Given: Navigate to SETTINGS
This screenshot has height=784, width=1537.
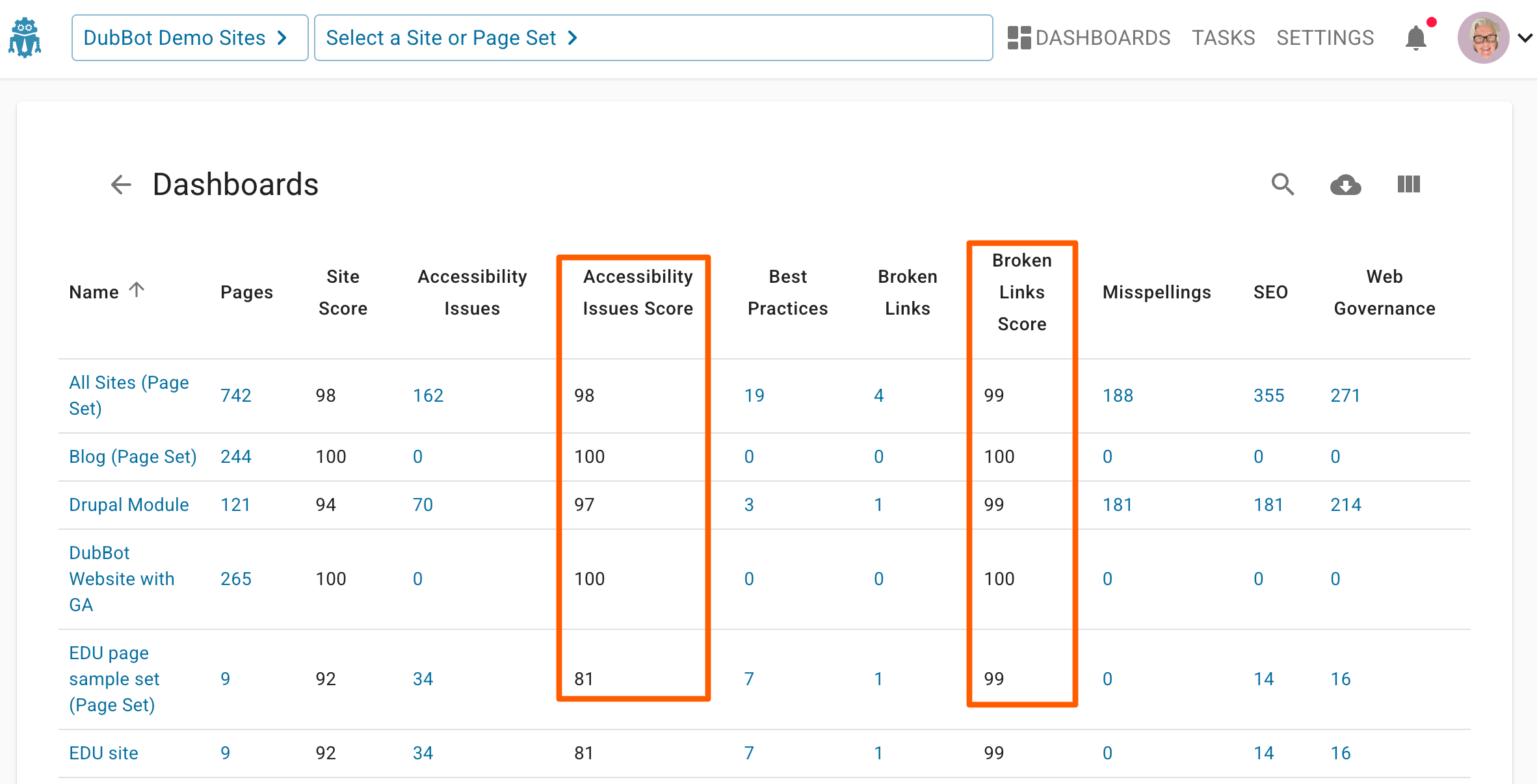Looking at the screenshot, I should (x=1324, y=37).
